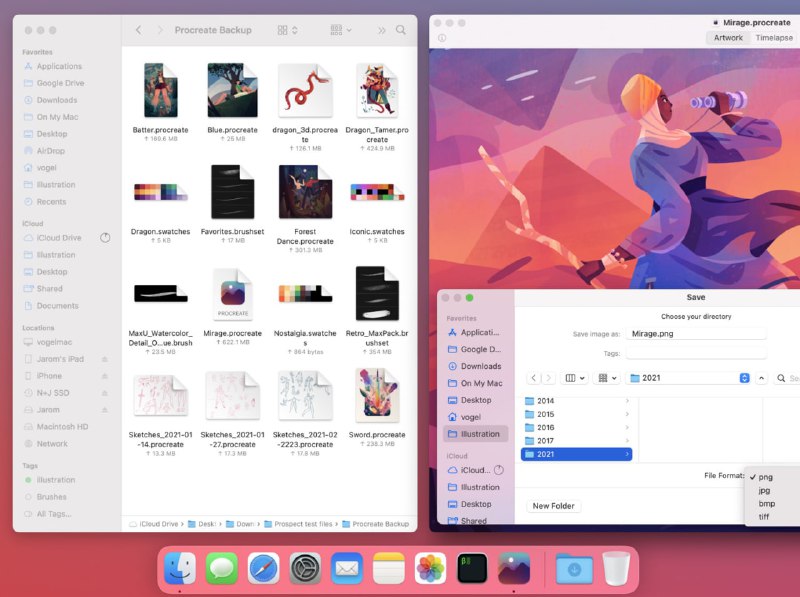Viewport: 800px width, 597px height.
Task: Select png as the file format
Action: coord(767,477)
